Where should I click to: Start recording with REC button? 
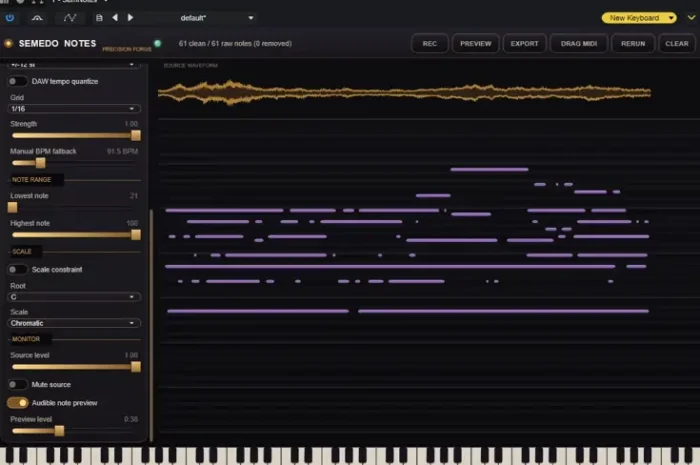click(429, 44)
